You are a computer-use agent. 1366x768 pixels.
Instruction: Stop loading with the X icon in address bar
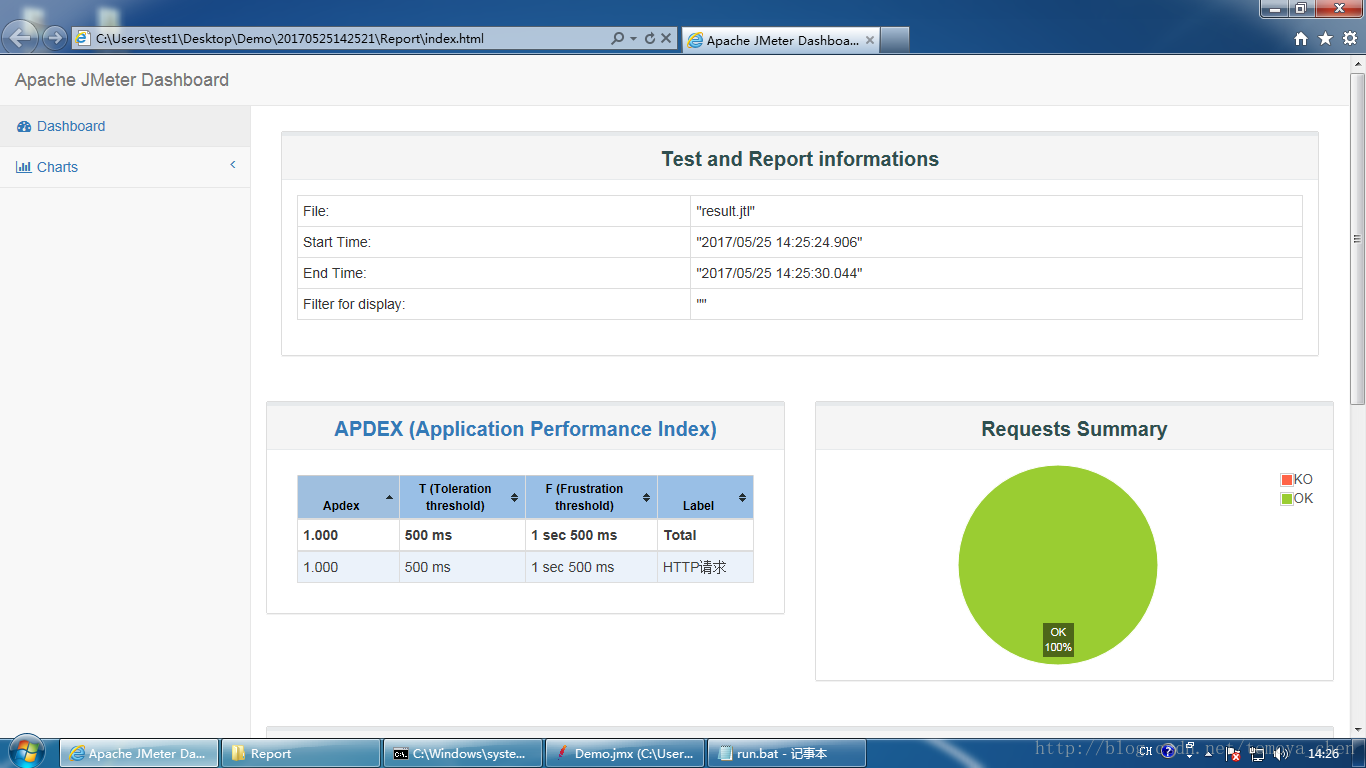coord(666,39)
